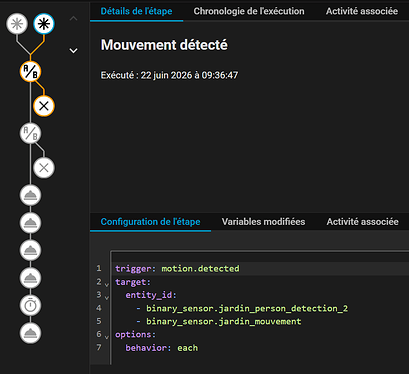Go to previous step with up chevron
The height and width of the screenshot is (374, 409).
tap(73, 18)
